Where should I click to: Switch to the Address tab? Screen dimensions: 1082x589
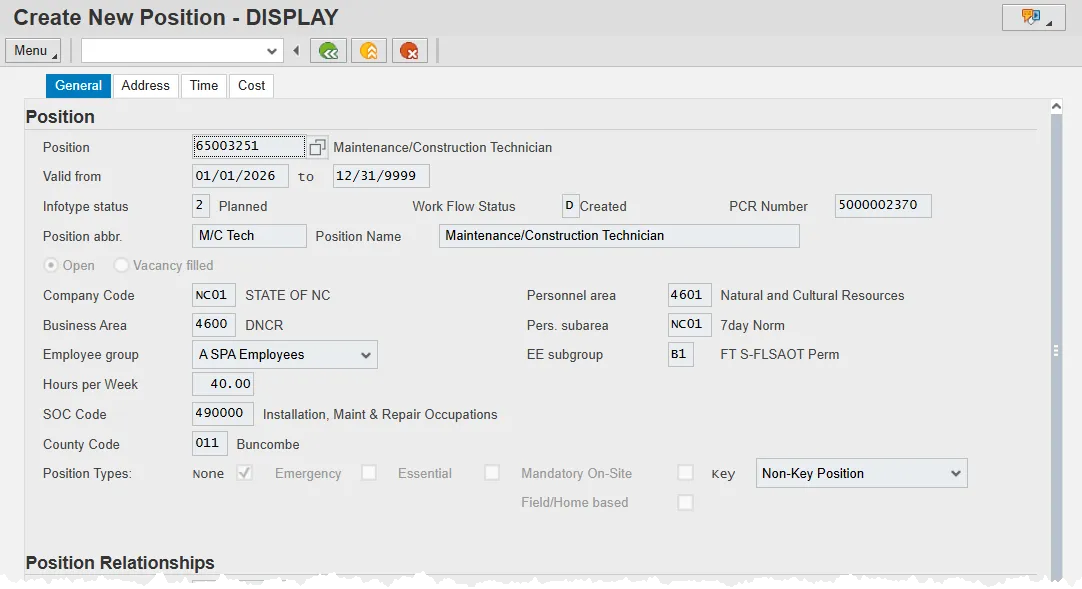[x=146, y=86]
